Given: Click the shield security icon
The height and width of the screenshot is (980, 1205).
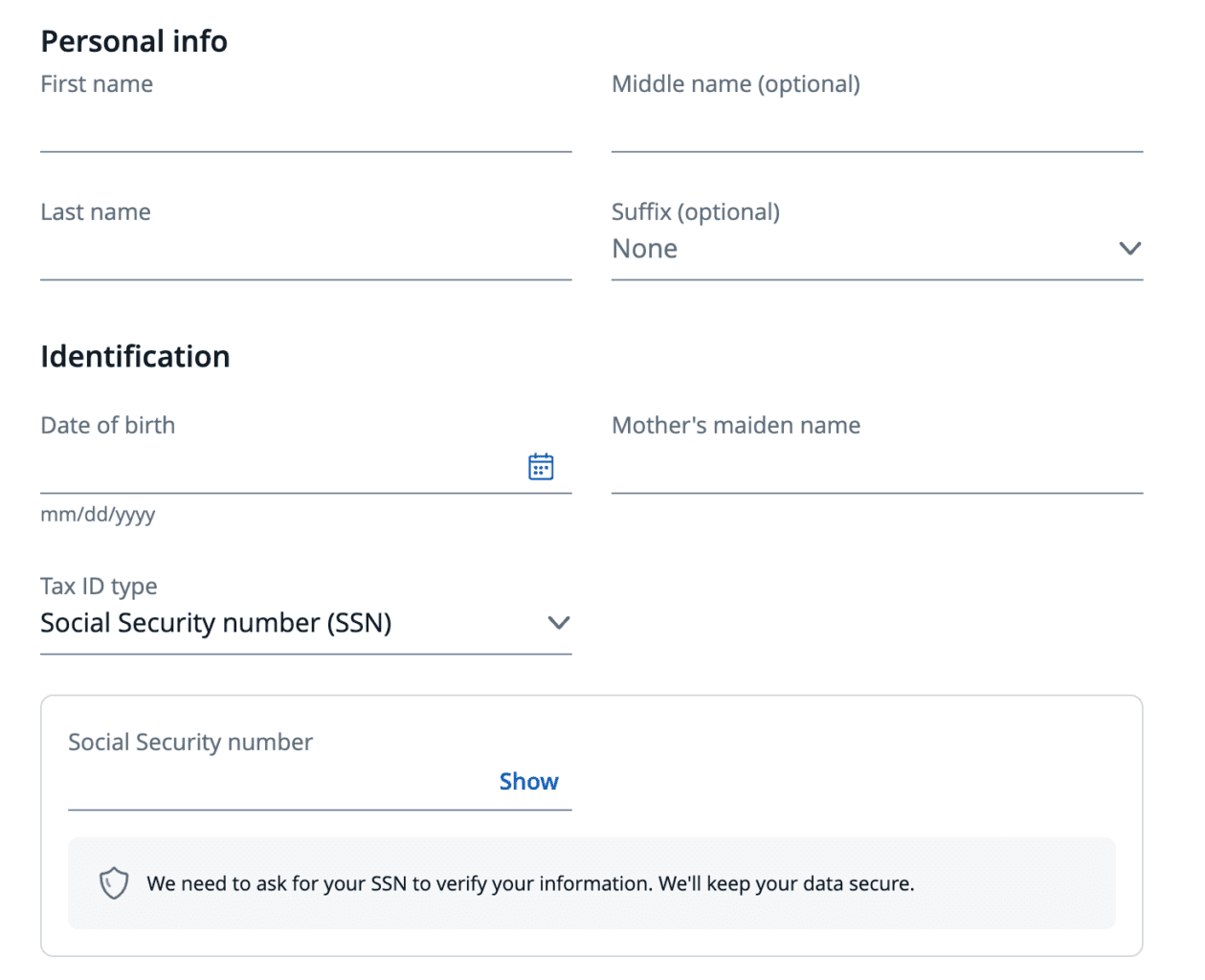Looking at the screenshot, I should pos(114,883).
